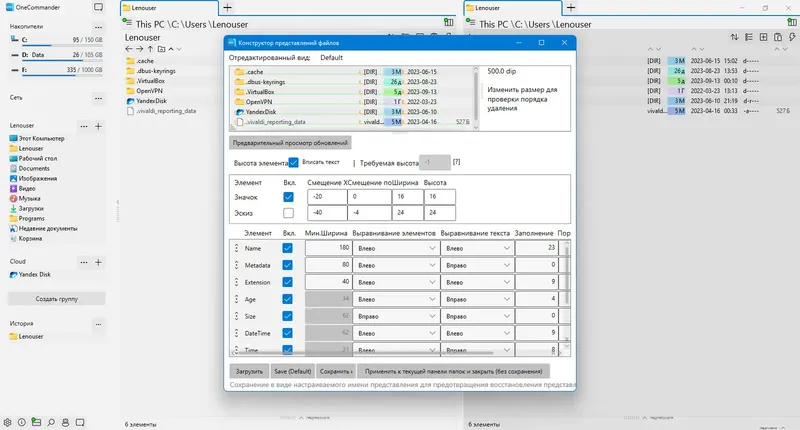
Task: Uncheck the DateTime column checkbox
Action: pos(287,333)
